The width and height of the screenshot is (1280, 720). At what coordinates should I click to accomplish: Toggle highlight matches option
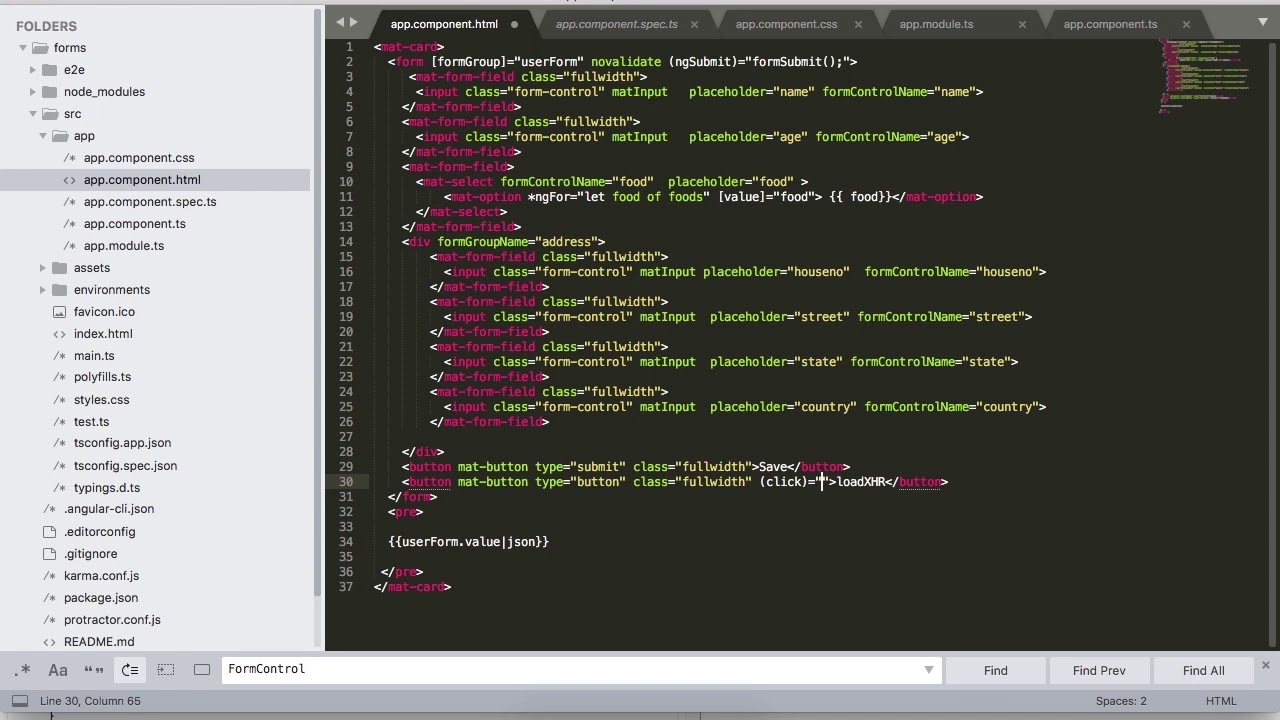click(202, 670)
